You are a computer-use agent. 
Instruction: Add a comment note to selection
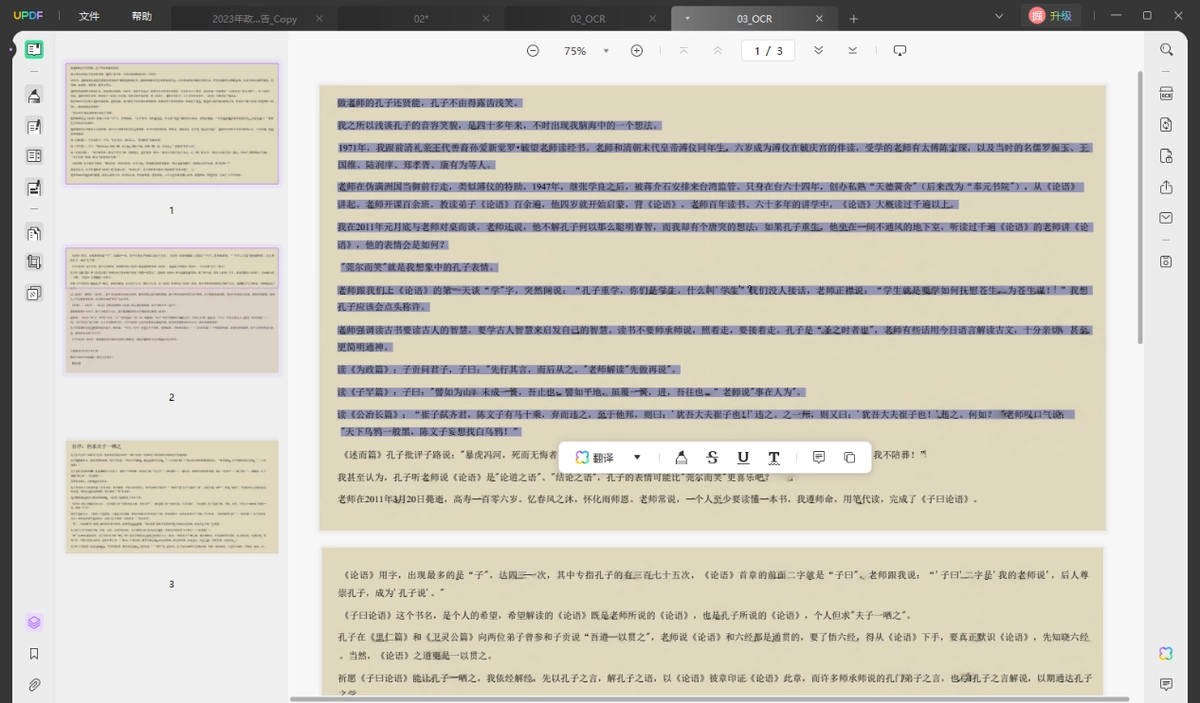click(x=819, y=457)
